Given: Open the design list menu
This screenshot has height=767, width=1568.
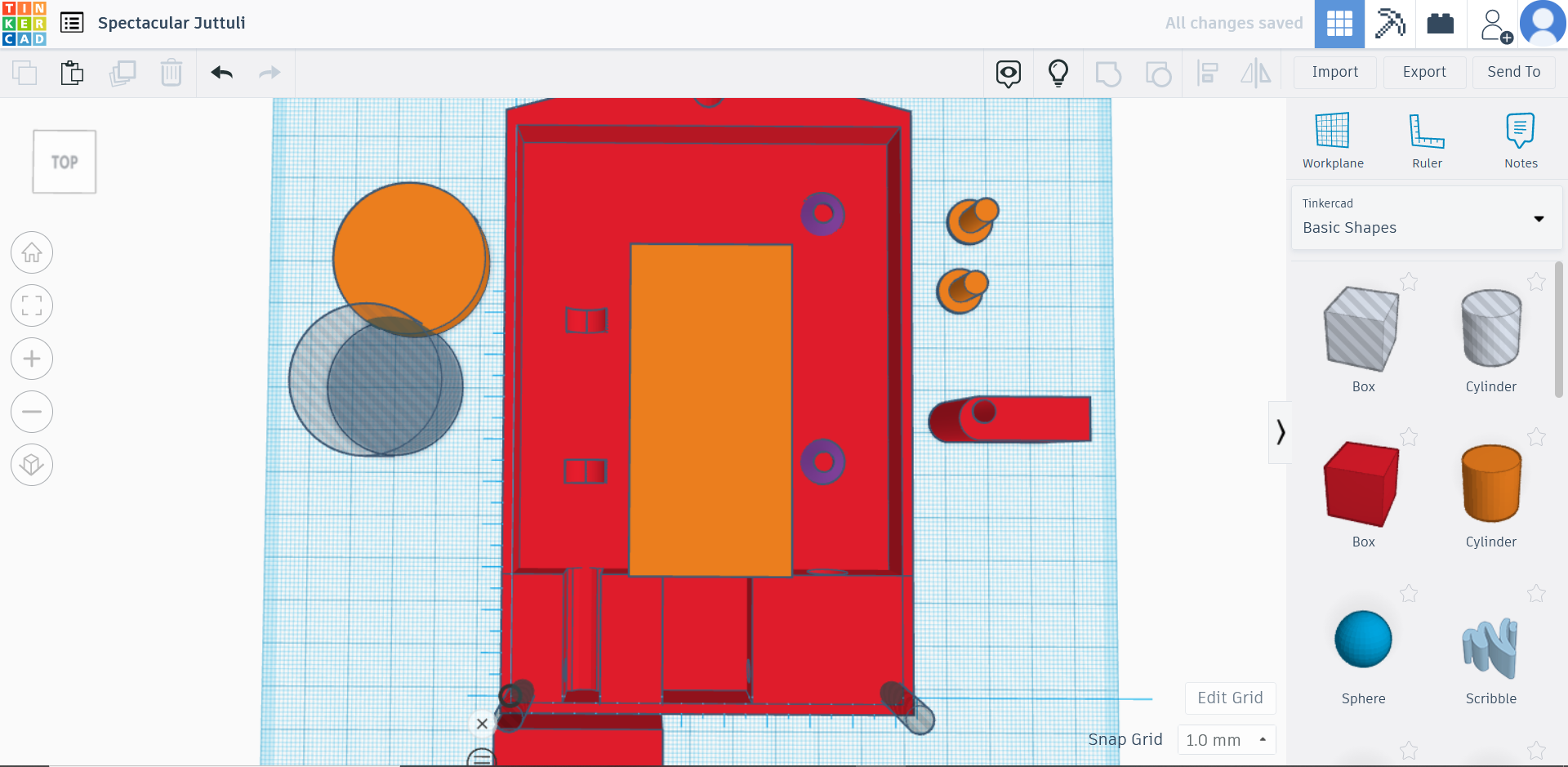Looking at the screenshot, I should (x=72, y=23).
